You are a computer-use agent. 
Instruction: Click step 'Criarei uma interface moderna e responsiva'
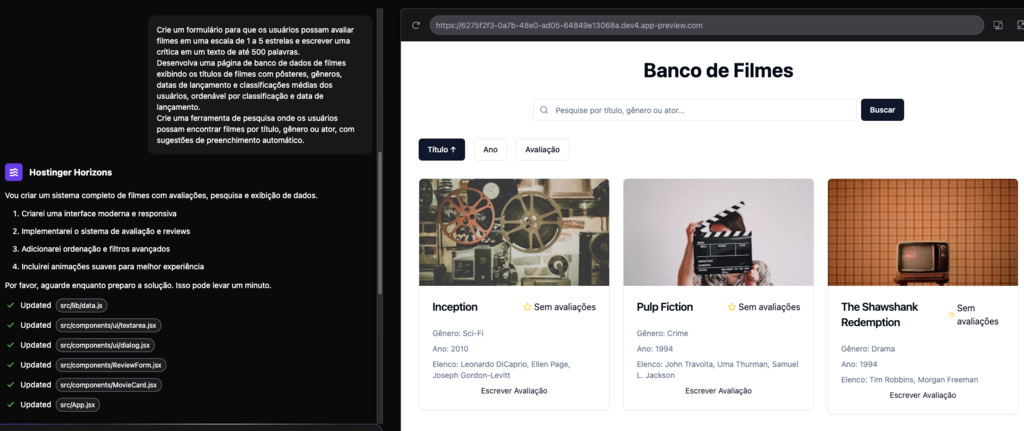click(99, 214)
